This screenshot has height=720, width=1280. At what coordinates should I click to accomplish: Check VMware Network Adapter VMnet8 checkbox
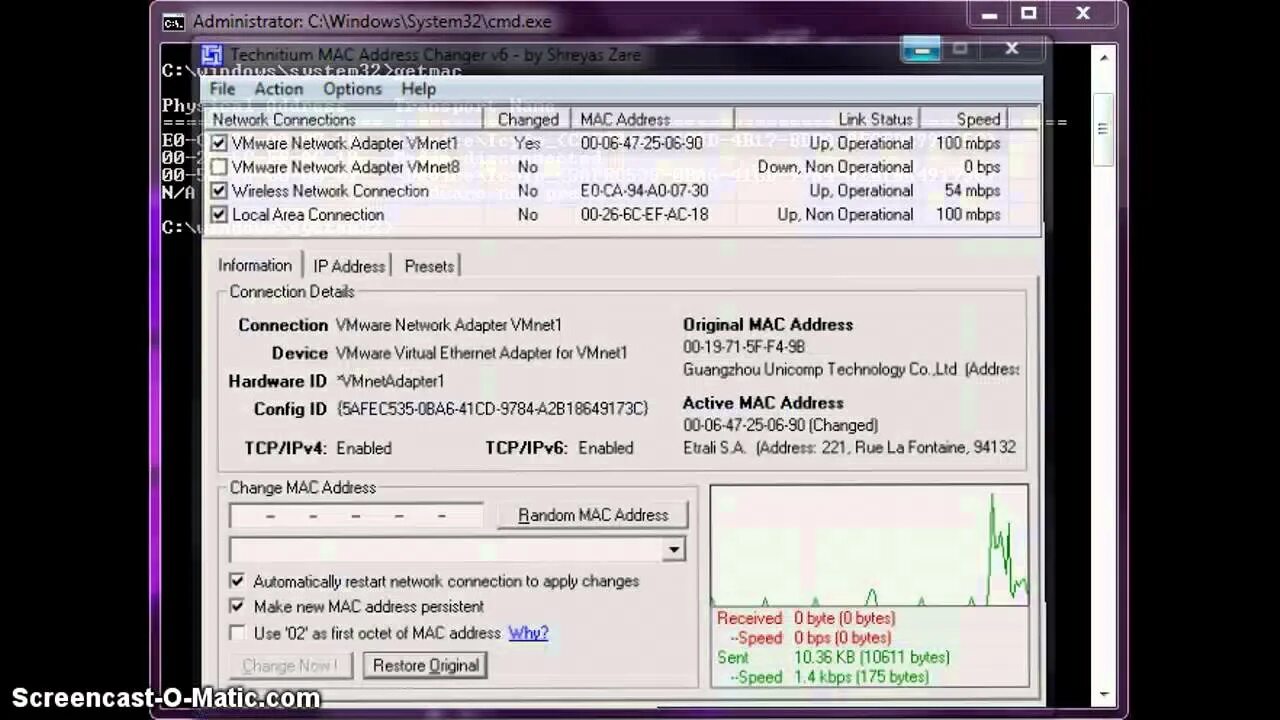point(219,167)
